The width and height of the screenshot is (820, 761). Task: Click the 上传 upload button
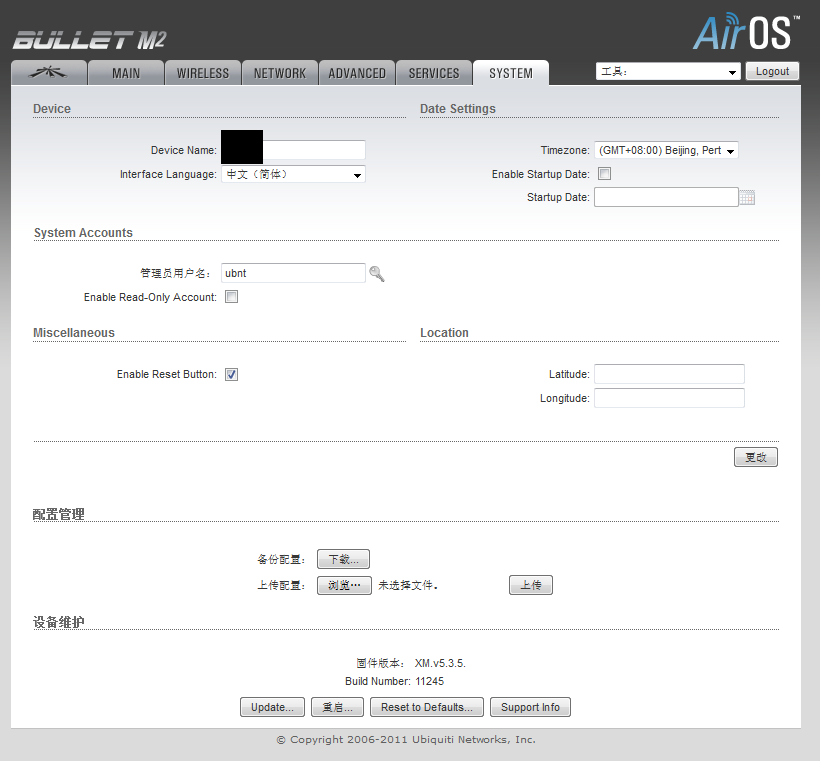coord(531,585)
